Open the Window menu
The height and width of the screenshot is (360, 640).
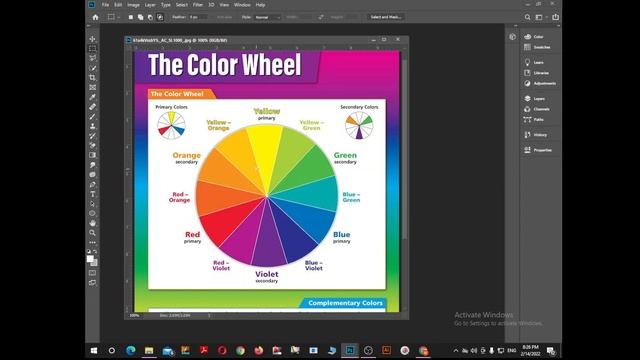[242, 5]
